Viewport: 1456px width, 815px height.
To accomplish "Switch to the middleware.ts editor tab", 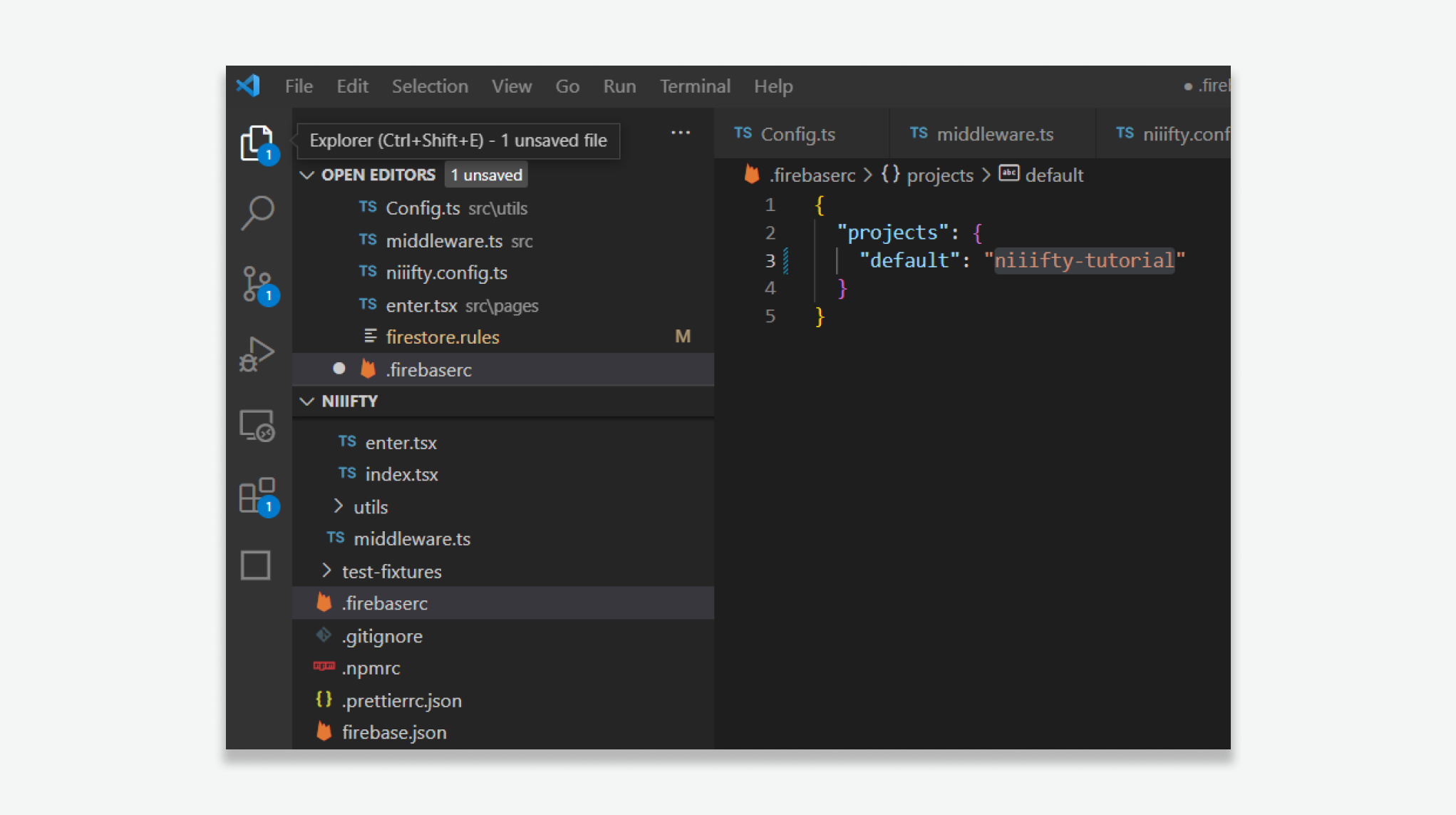I will 993,133.
